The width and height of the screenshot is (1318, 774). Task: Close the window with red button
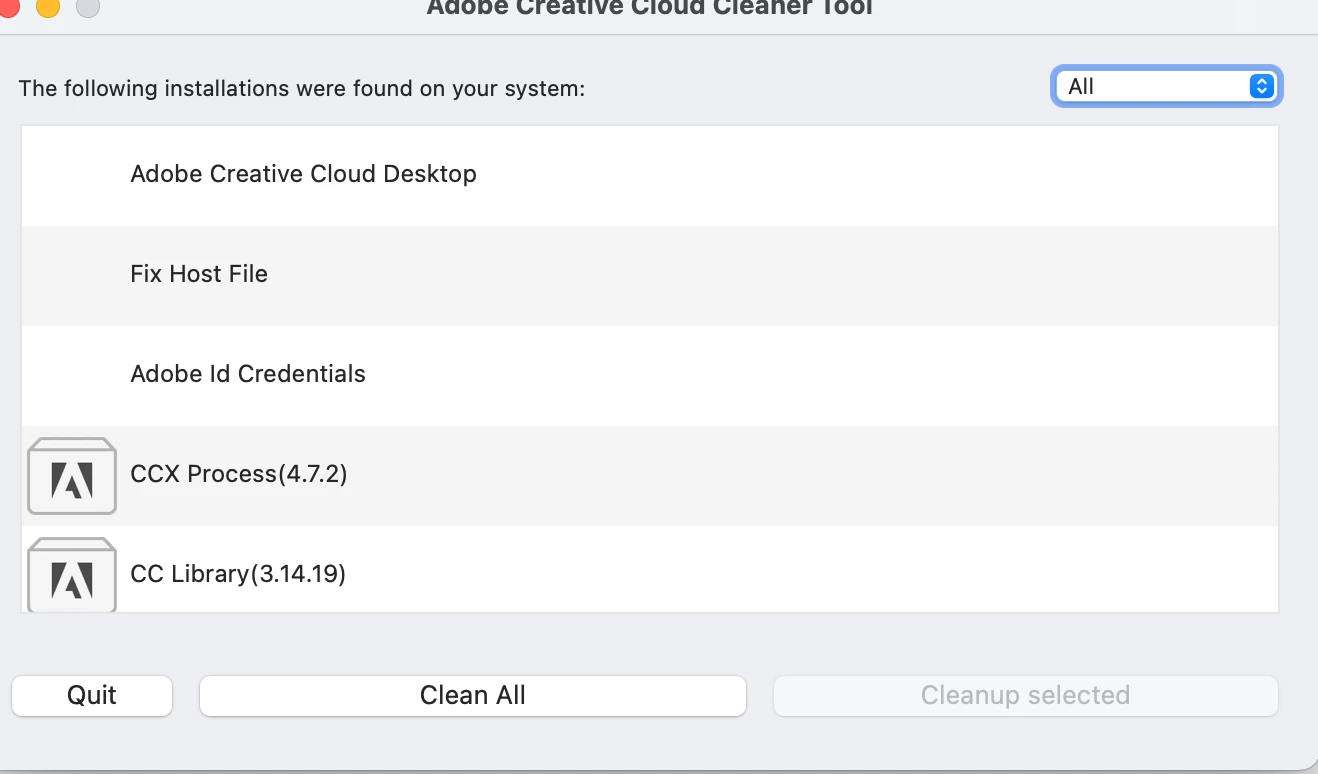[x=8, y=7]
